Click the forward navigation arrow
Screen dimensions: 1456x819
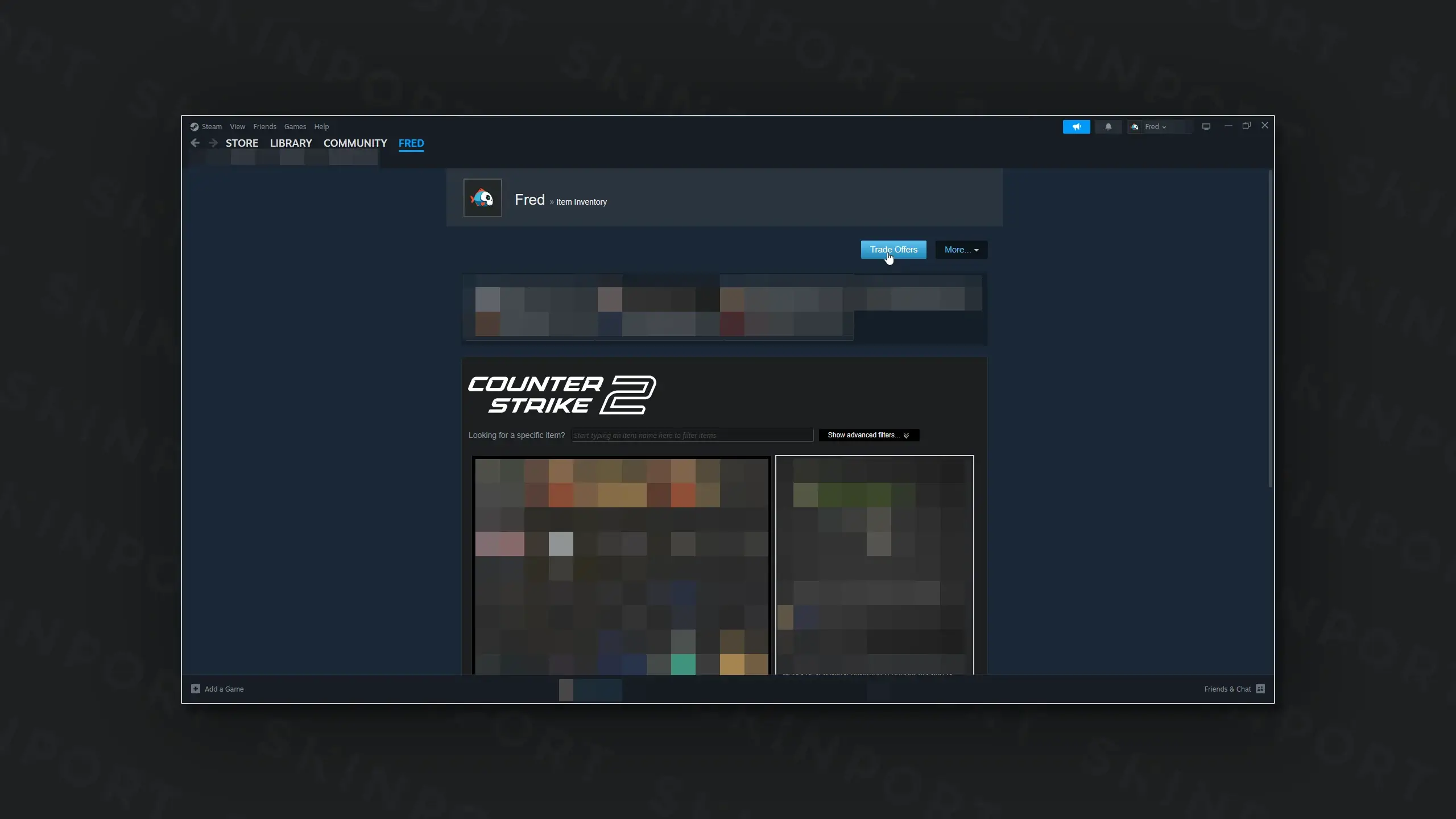pos(213,143)
